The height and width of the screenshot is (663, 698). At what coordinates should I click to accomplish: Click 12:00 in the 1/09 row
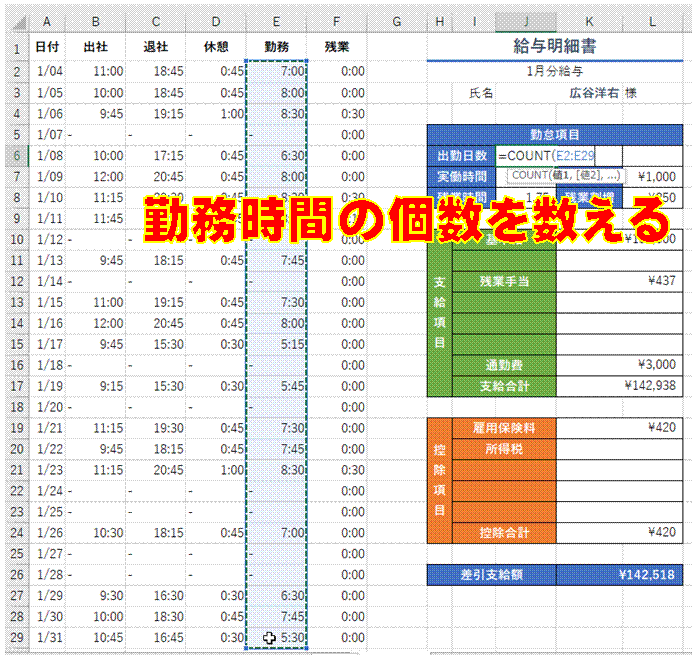coord(96,177)
